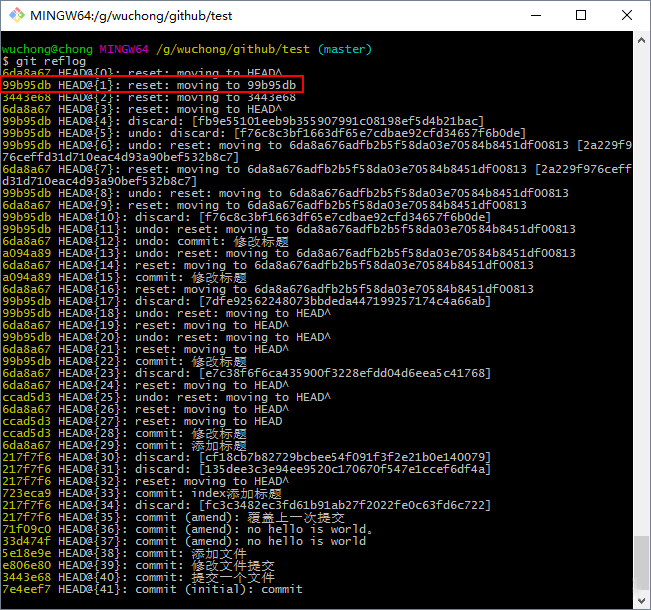
Task: Maximize the MINGW64 terminal window
Action: click(x=581, y=16)
